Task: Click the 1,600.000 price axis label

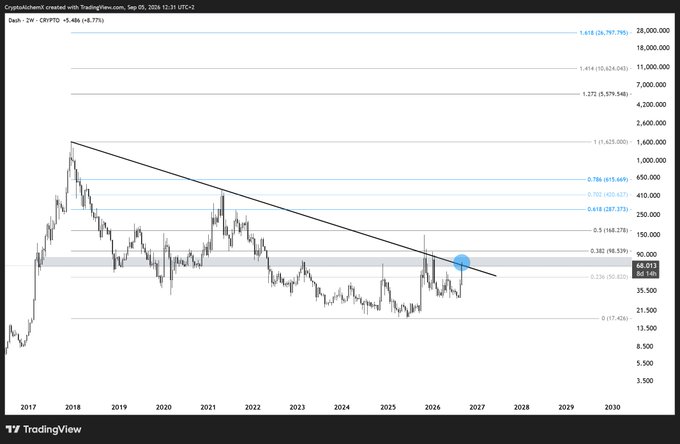Action: [651, 142]
